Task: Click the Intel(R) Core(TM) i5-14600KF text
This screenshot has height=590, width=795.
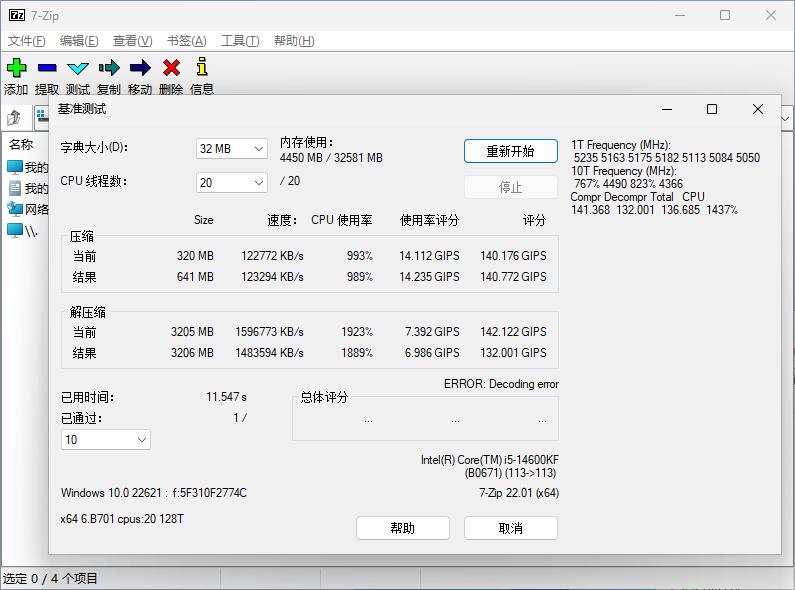Action: click(x=489, y=460)
